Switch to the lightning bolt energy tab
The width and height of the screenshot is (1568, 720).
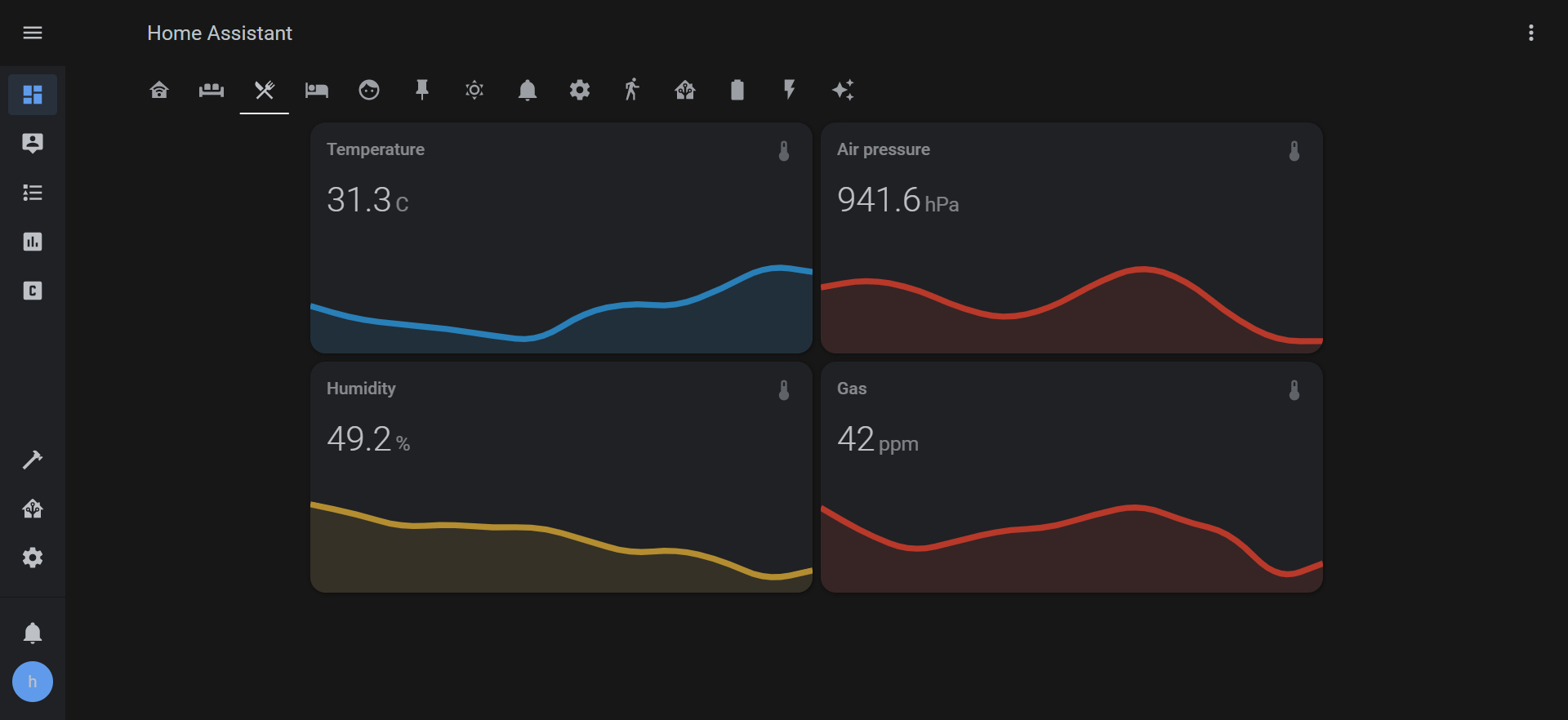[790, 90]
